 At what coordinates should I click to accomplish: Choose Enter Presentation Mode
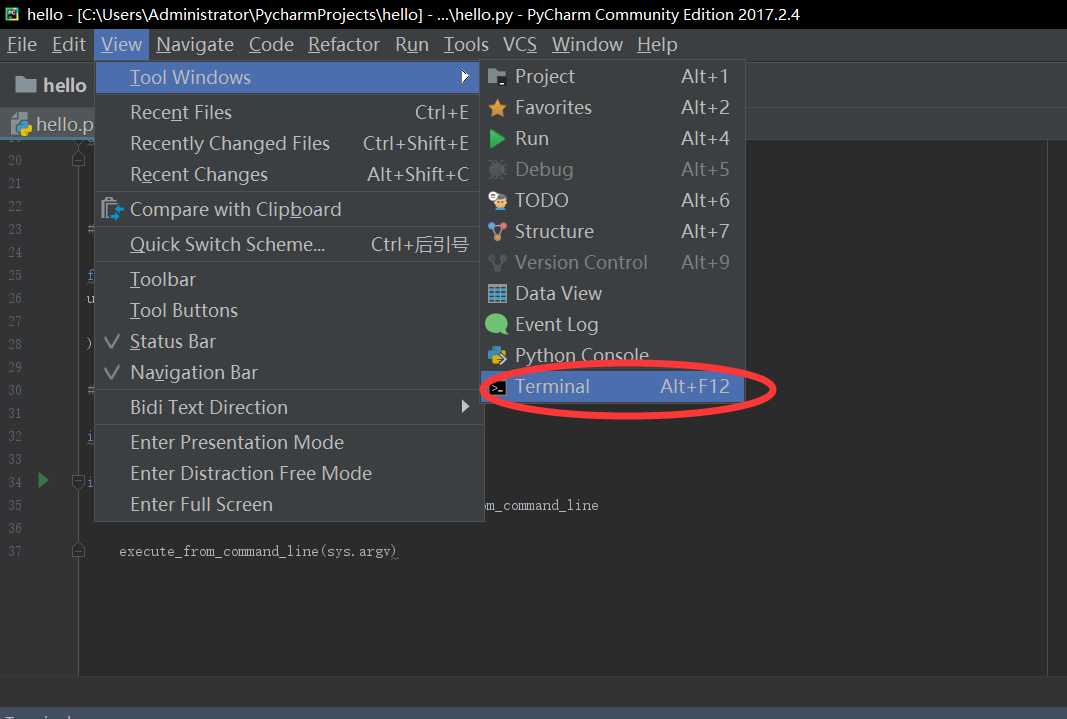click(287, 442)
